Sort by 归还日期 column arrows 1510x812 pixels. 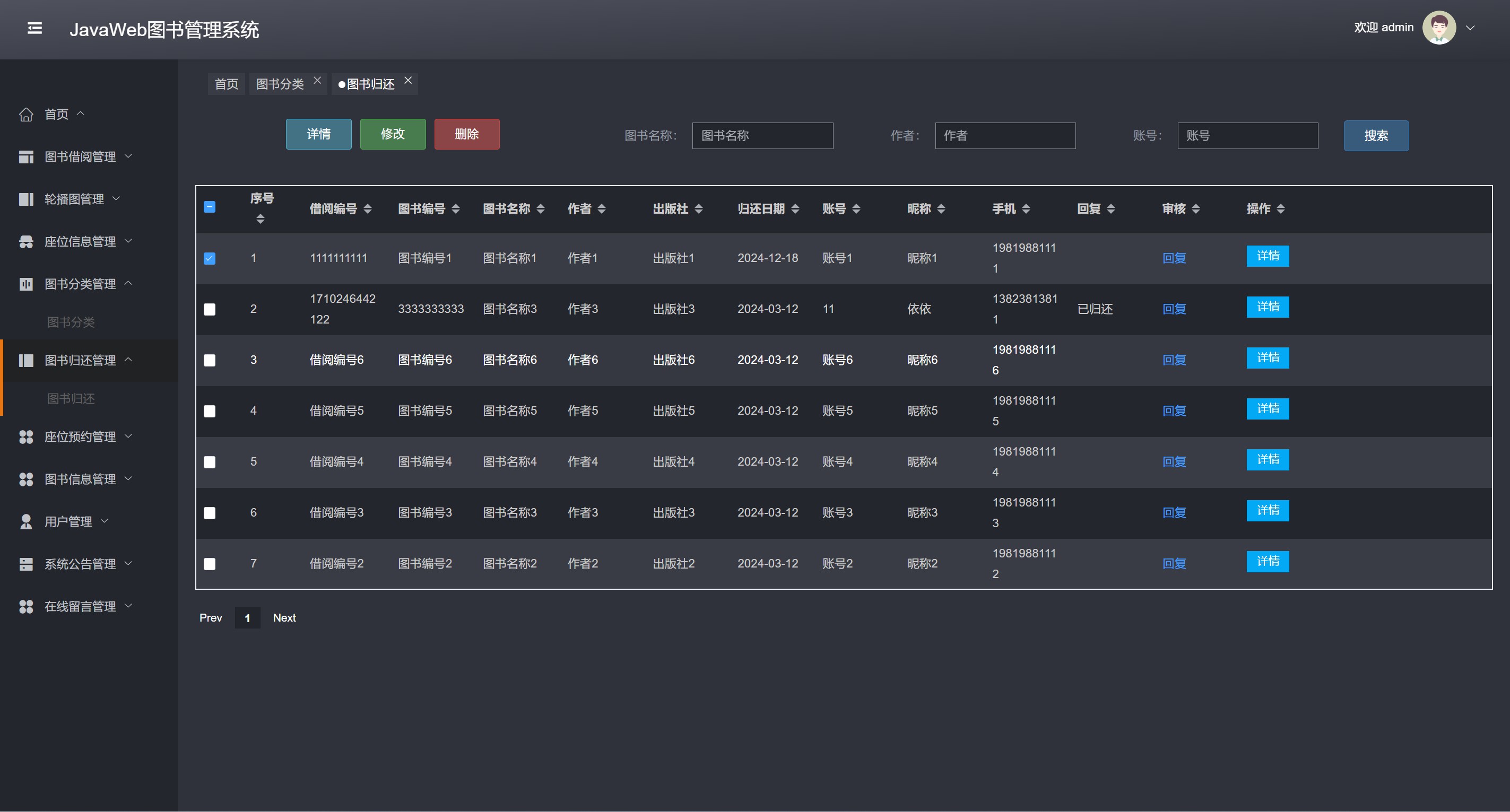click(795, 208)
